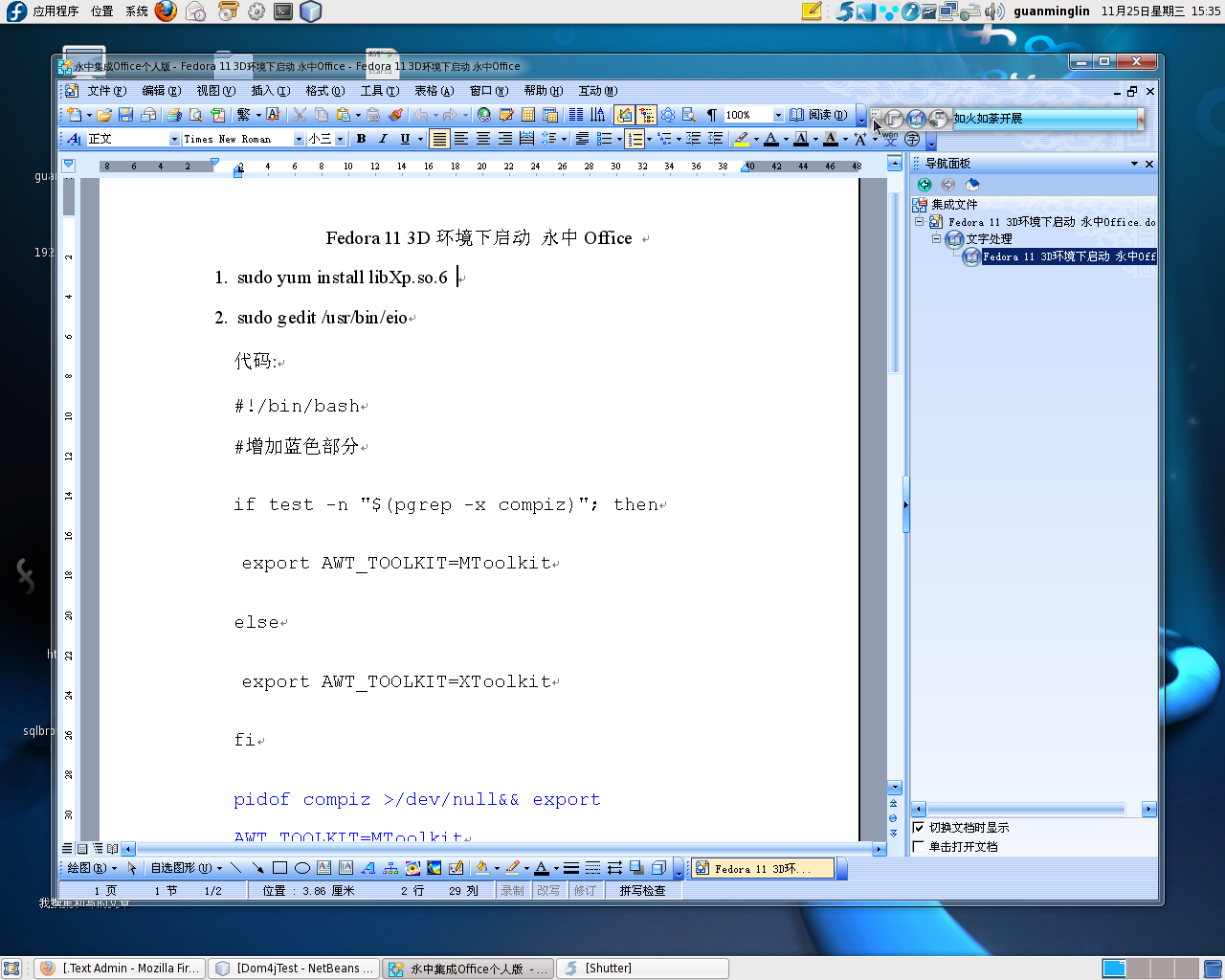This screenshot has width=1225, height=980.
Task: Open the 应用程序 Applications menu
Action: pyautogui.click(x=56, y=11)
